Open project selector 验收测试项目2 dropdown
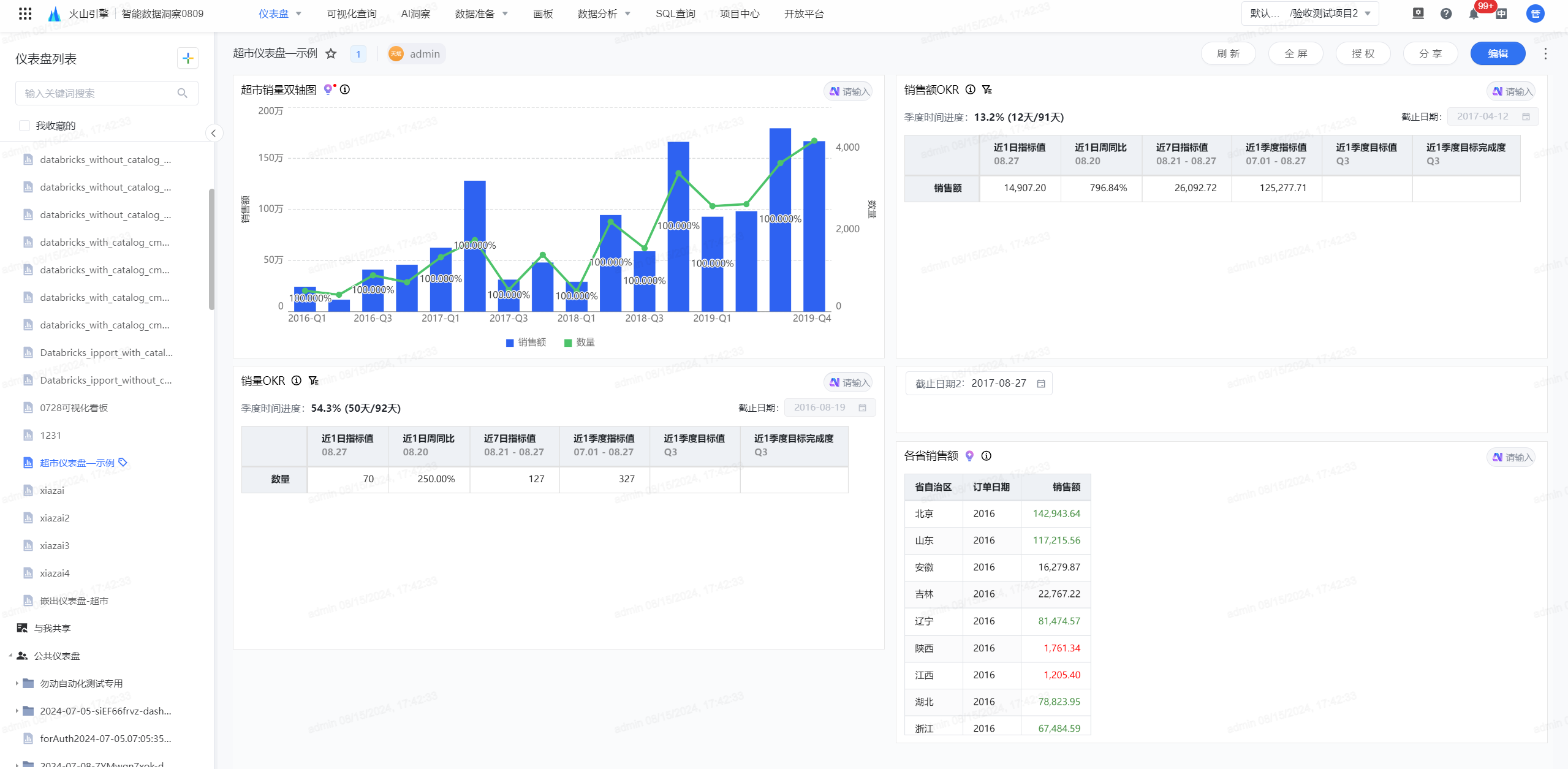 1310,13
